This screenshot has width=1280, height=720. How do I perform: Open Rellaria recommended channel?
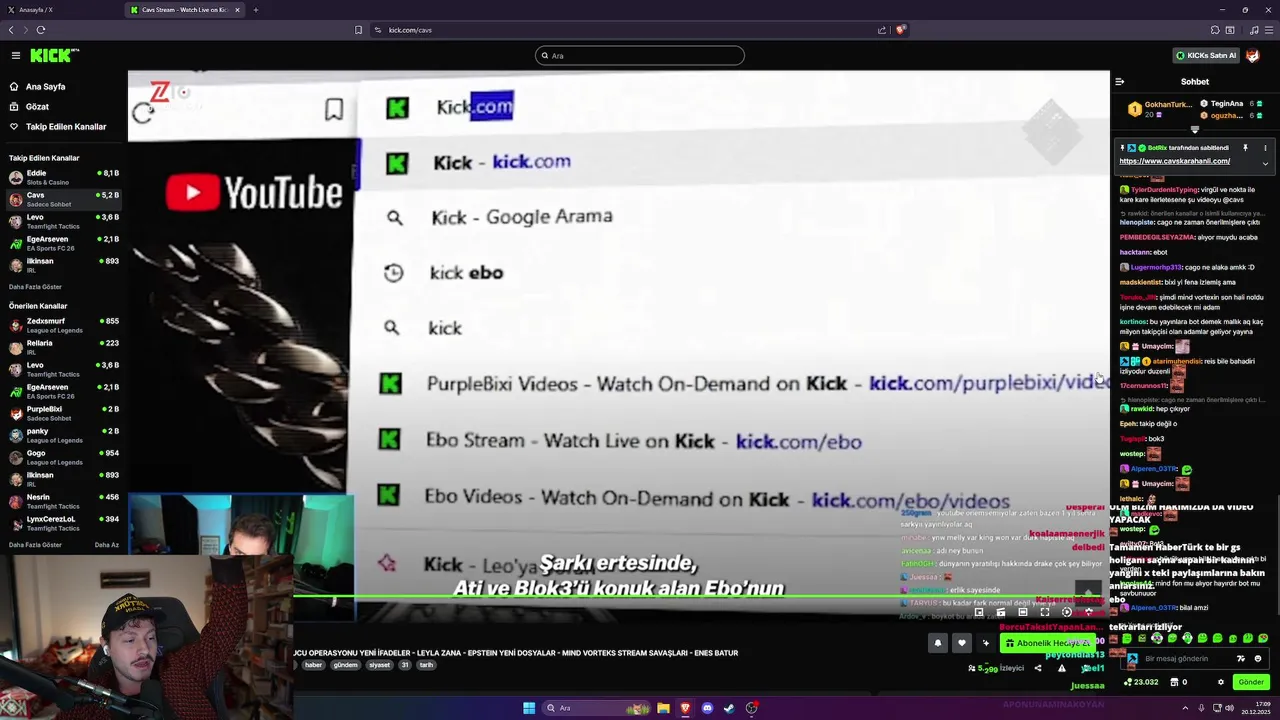pyautogui.click(x=64, y=347)
